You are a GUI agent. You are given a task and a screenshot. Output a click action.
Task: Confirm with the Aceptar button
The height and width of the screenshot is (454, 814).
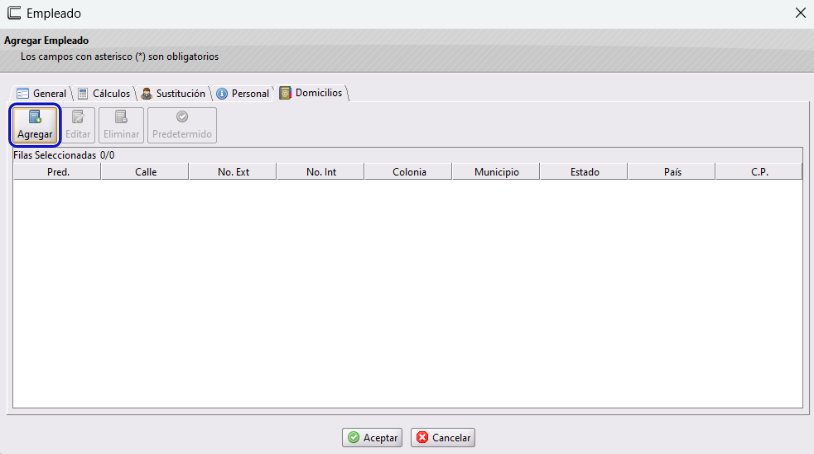point(372,437)
